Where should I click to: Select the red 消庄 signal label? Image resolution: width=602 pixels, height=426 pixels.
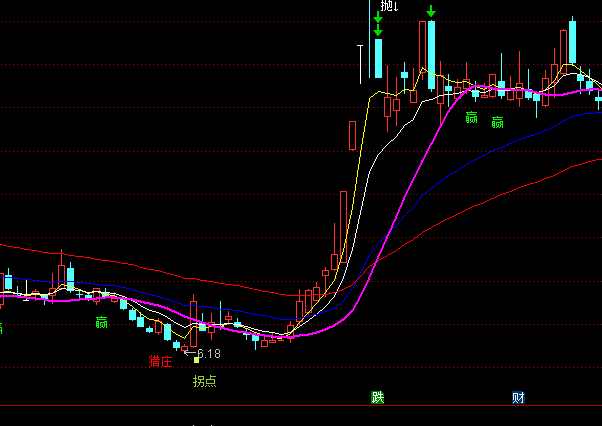coord(160,361)
